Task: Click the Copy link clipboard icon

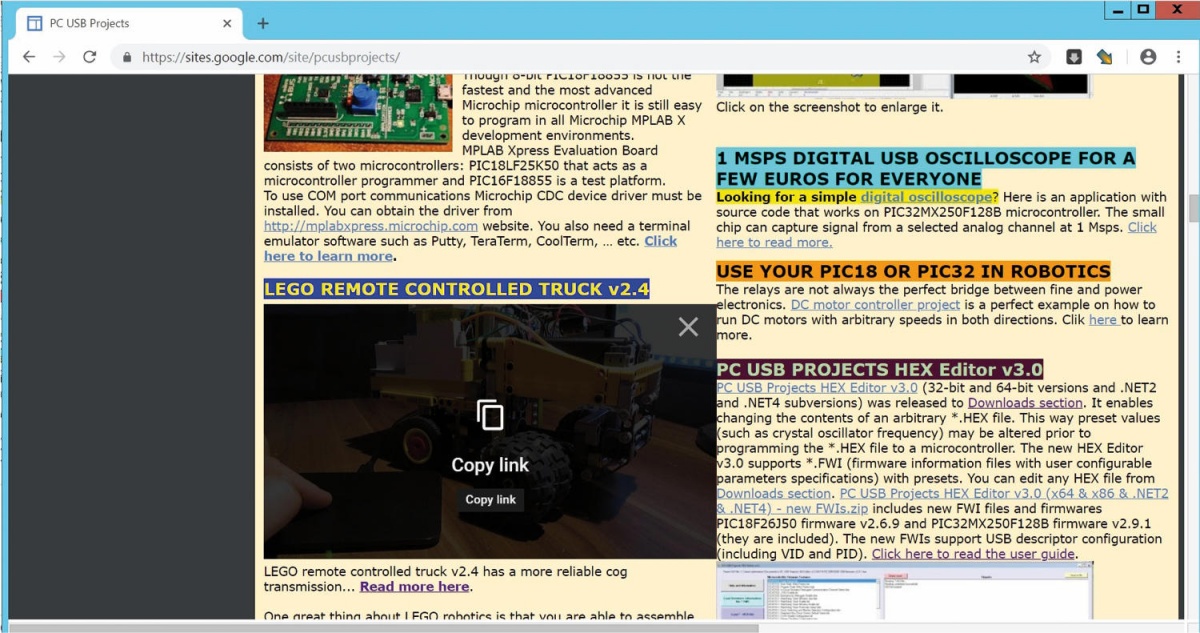Action: 489,415
